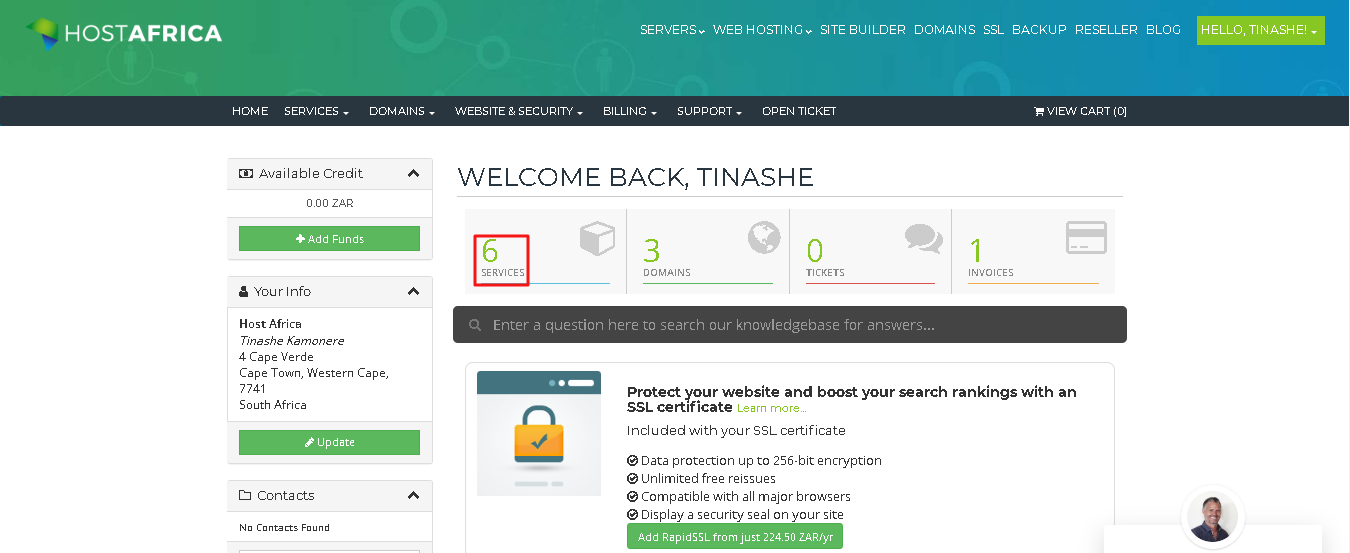Expand the DOMAINS menu in dark navbar
Screen dimensions: 1350x553
click(402, 111)
